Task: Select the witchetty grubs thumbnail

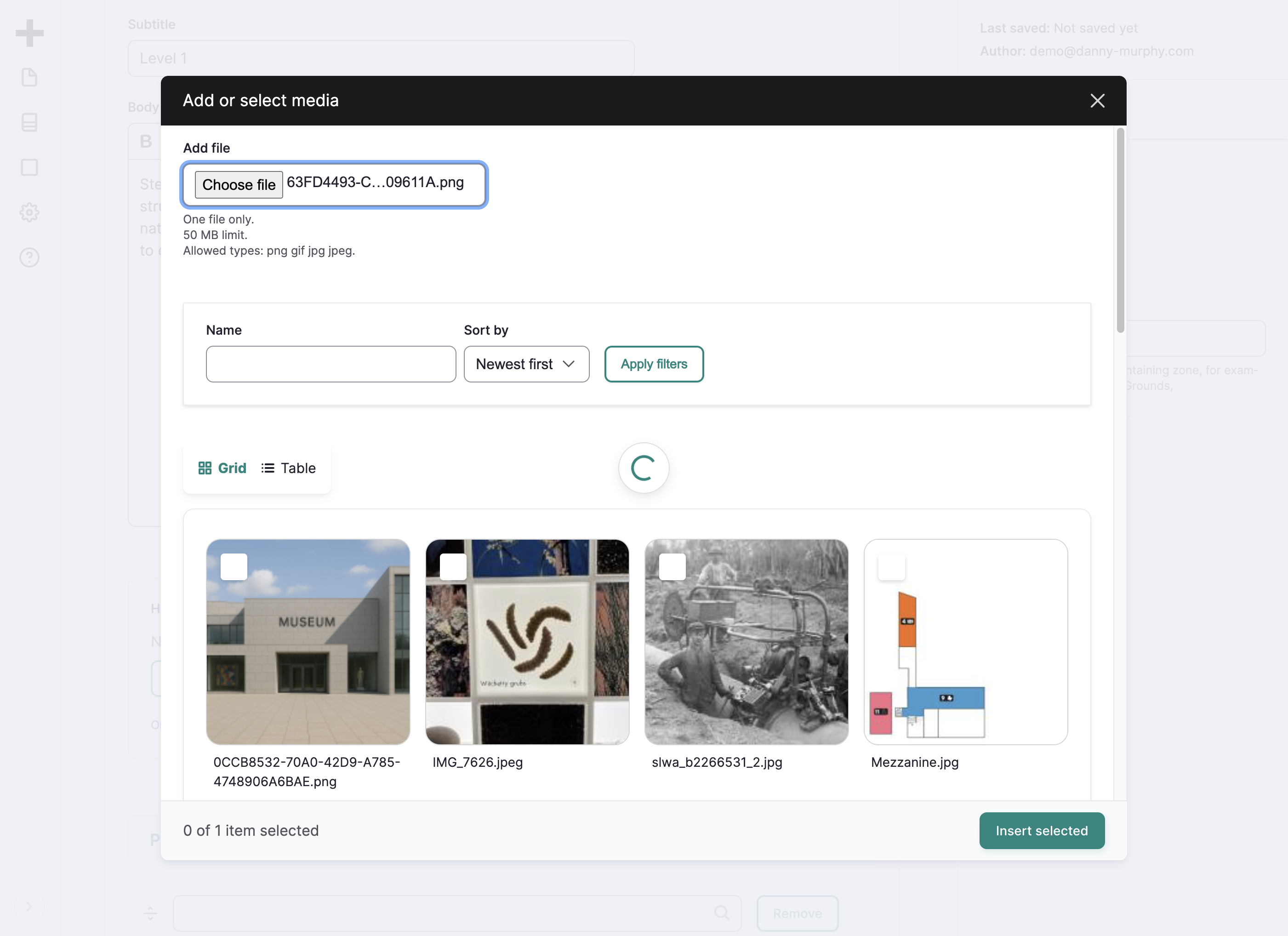Action: pyautogui.click(x=527, y=642)
